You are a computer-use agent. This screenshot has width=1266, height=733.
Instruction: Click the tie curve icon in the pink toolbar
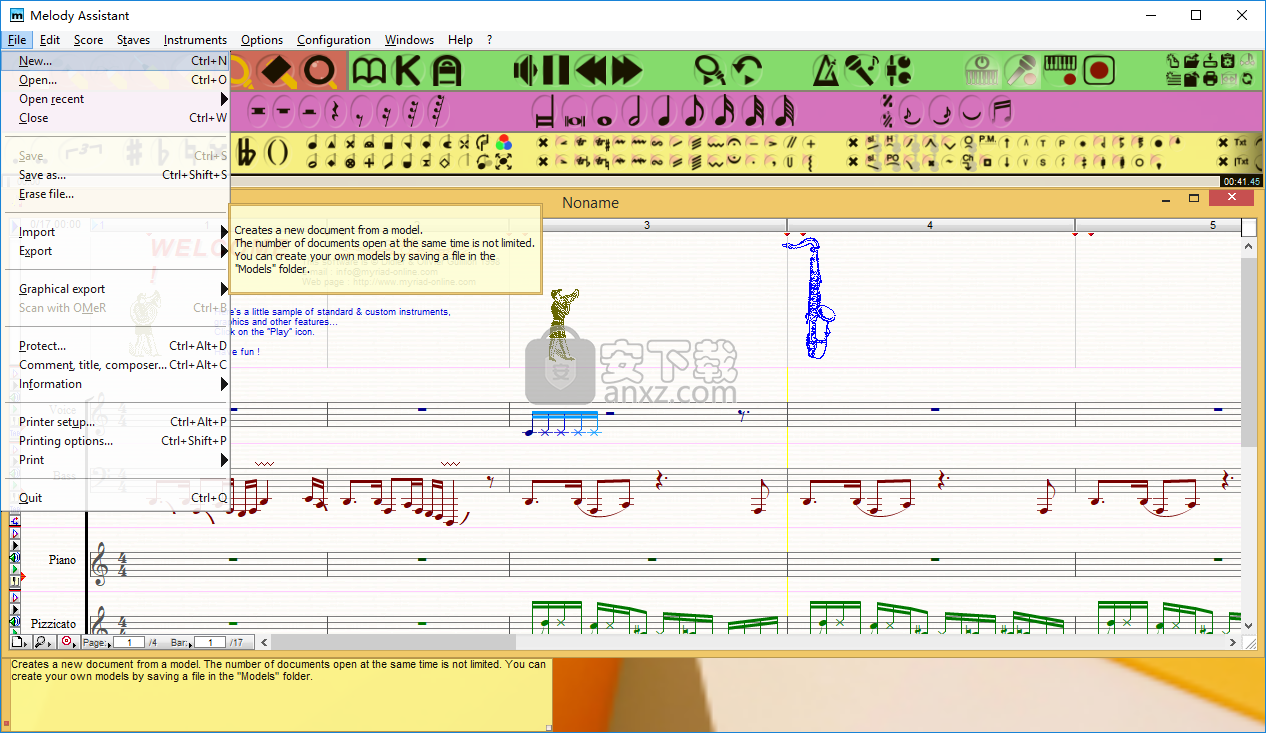click(969, 111)
